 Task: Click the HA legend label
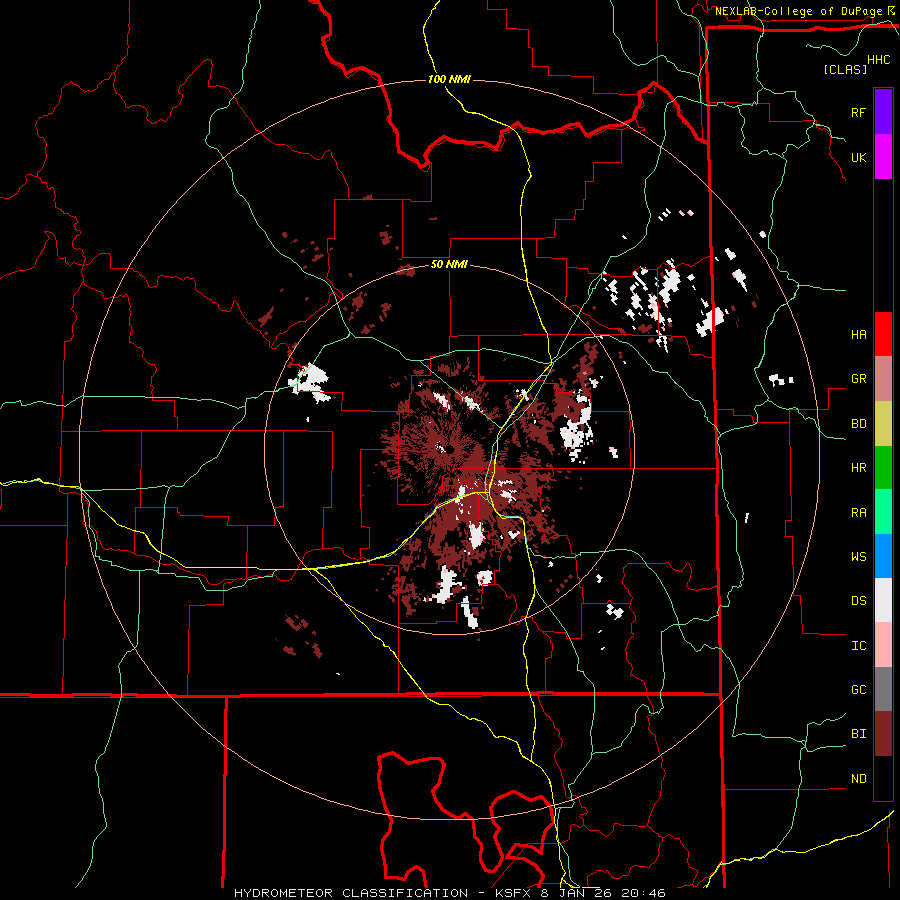point(858,334)
